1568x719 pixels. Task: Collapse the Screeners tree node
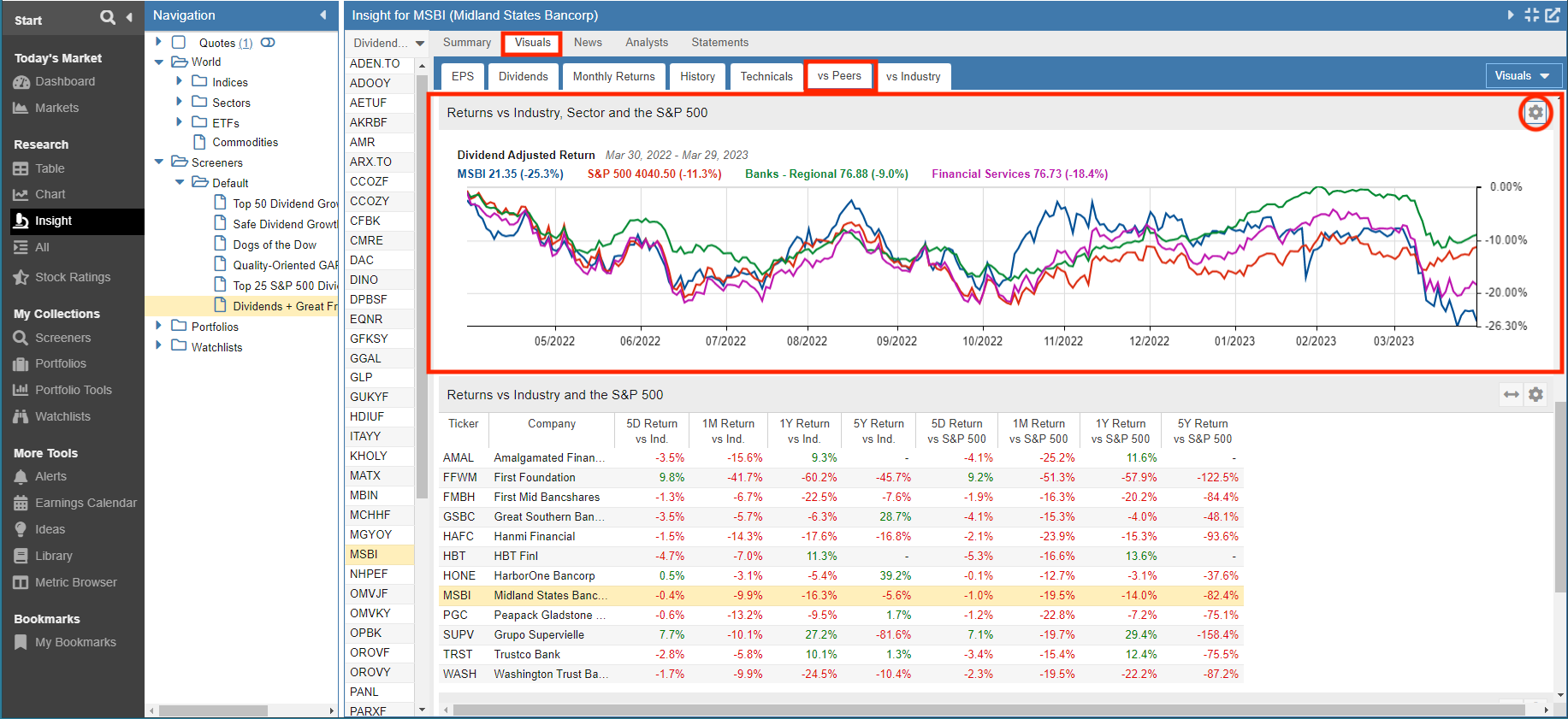click(x=158, y=161)
